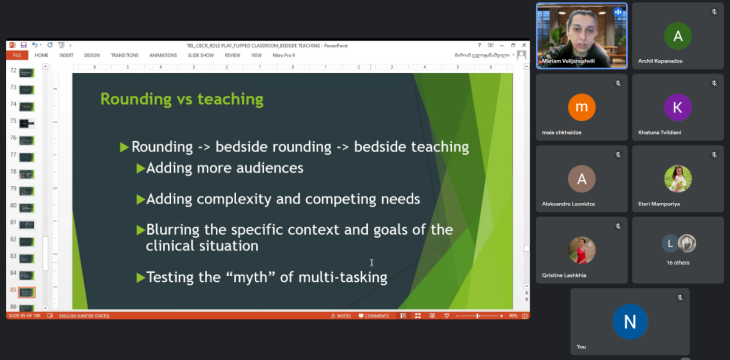Open Customize Quick Access Toolbar dropdown
730x360 pixels.
(70, 46)
